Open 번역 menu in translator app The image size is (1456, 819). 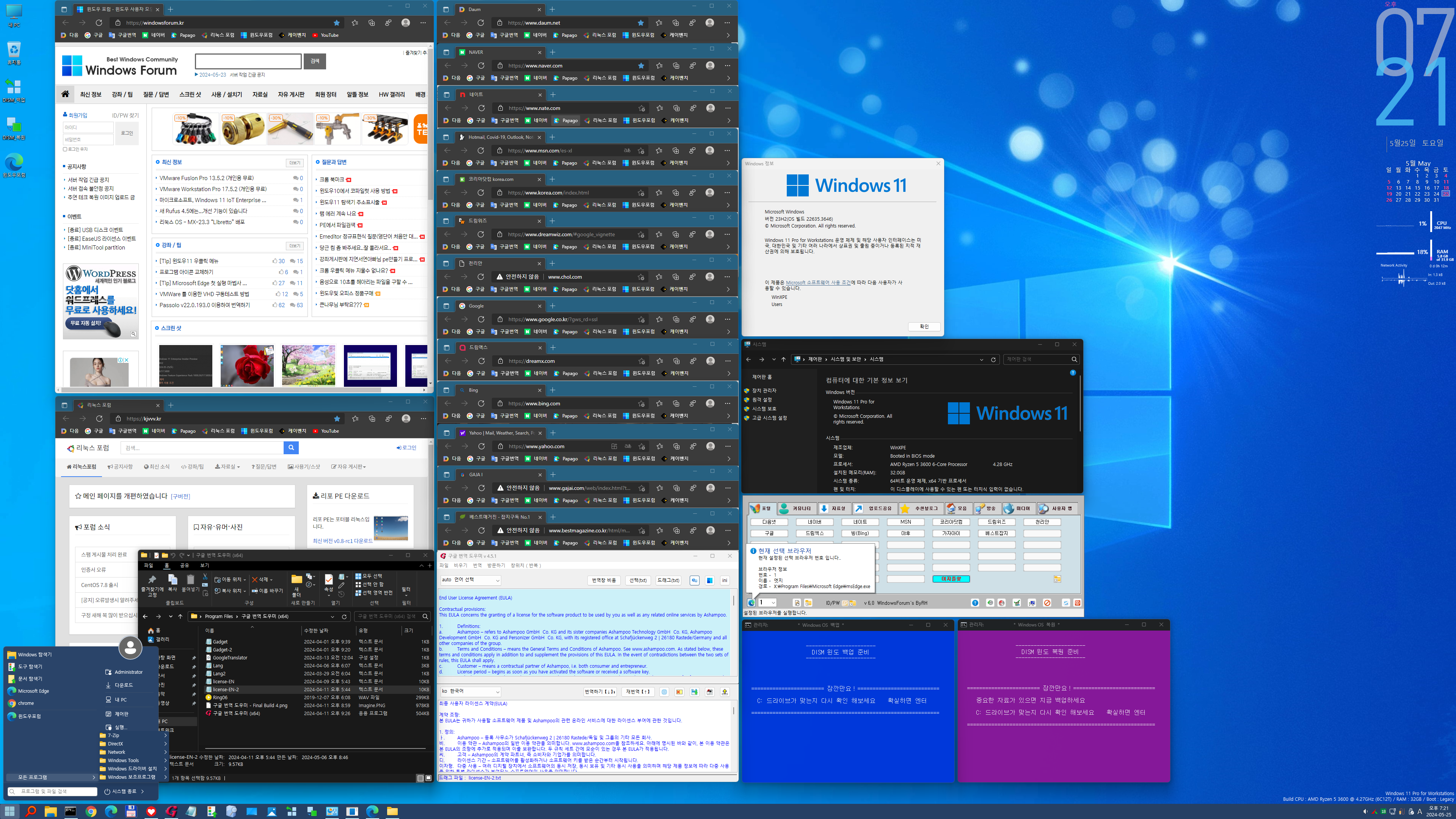pos(477,565)
